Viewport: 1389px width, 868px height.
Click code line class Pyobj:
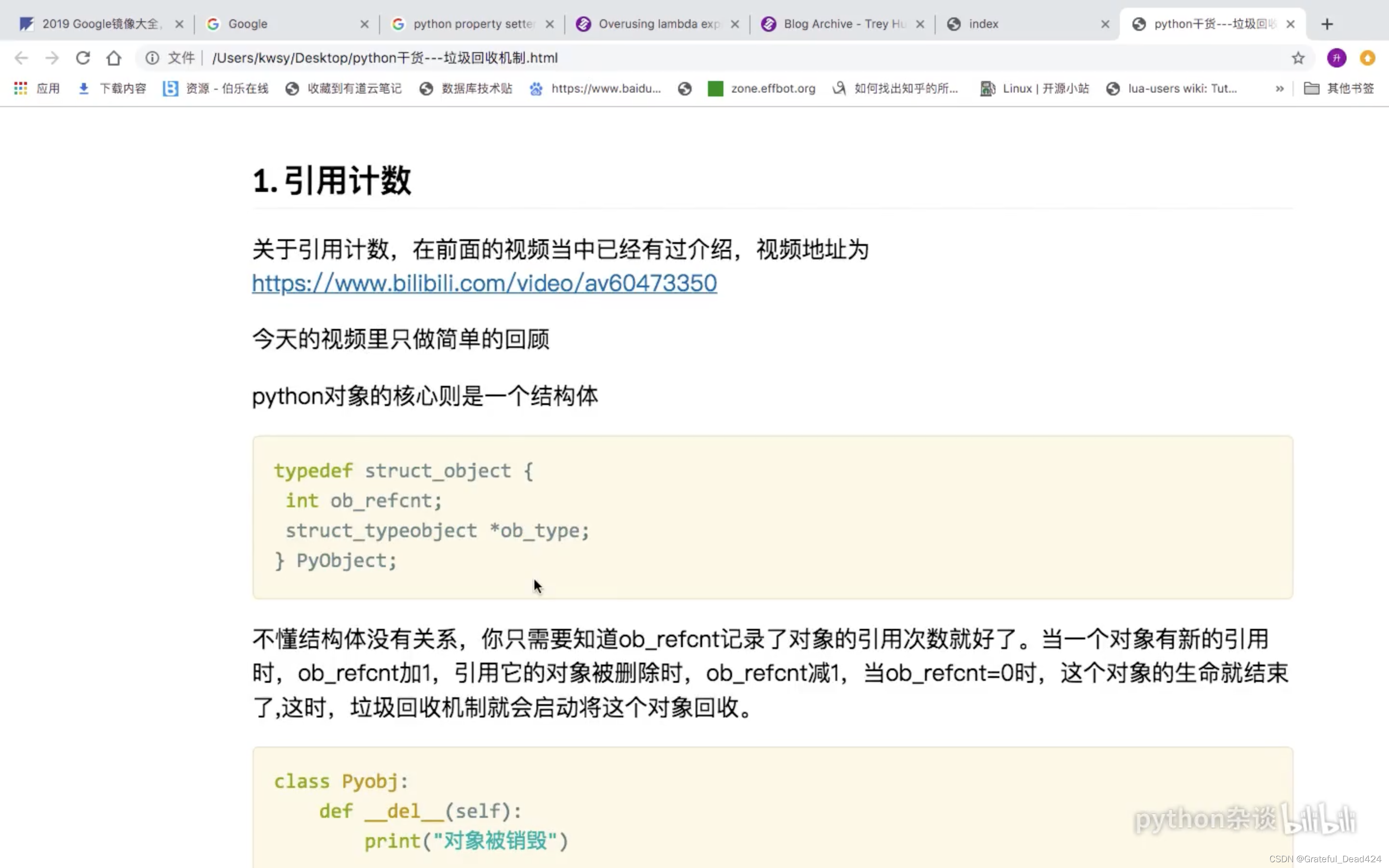click(341, 781)
